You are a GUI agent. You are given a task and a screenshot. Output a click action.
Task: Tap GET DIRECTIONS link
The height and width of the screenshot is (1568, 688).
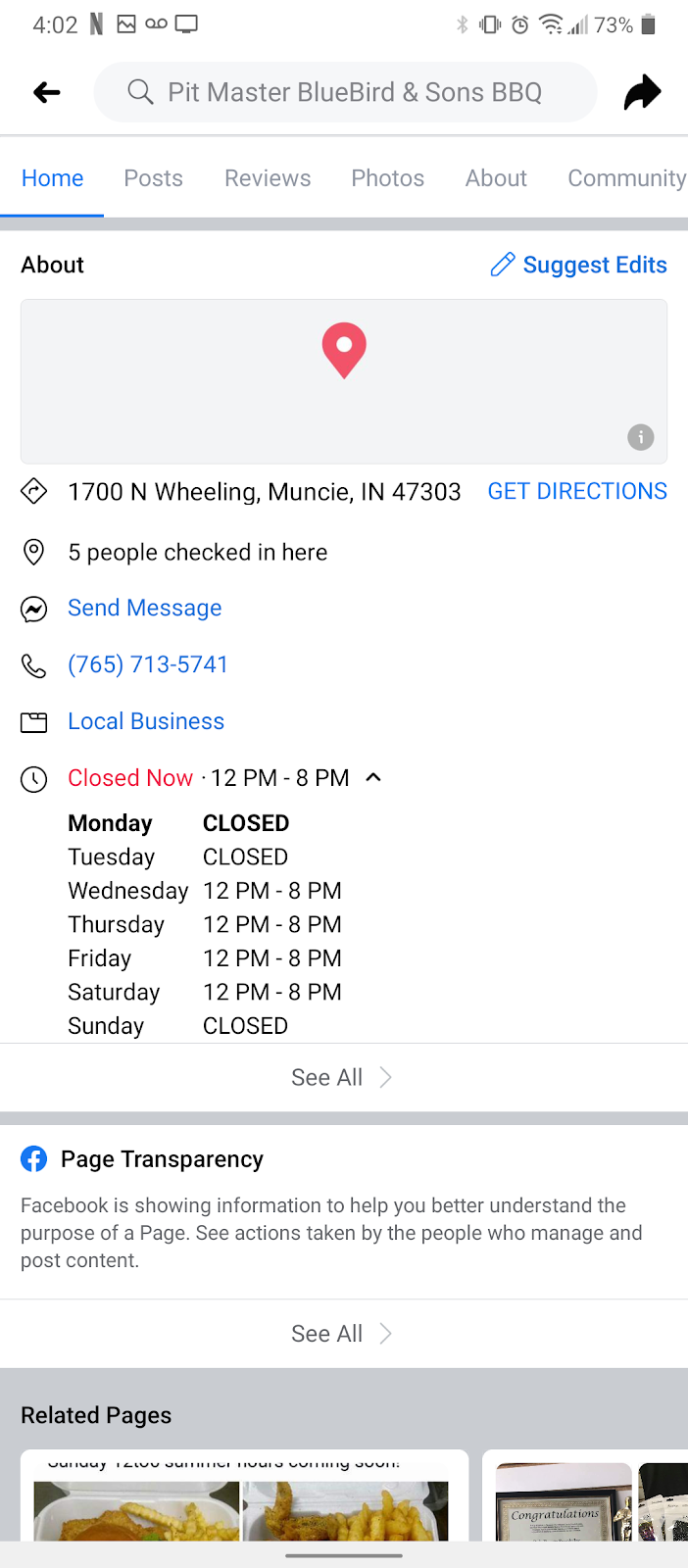[x=576, y=491]
